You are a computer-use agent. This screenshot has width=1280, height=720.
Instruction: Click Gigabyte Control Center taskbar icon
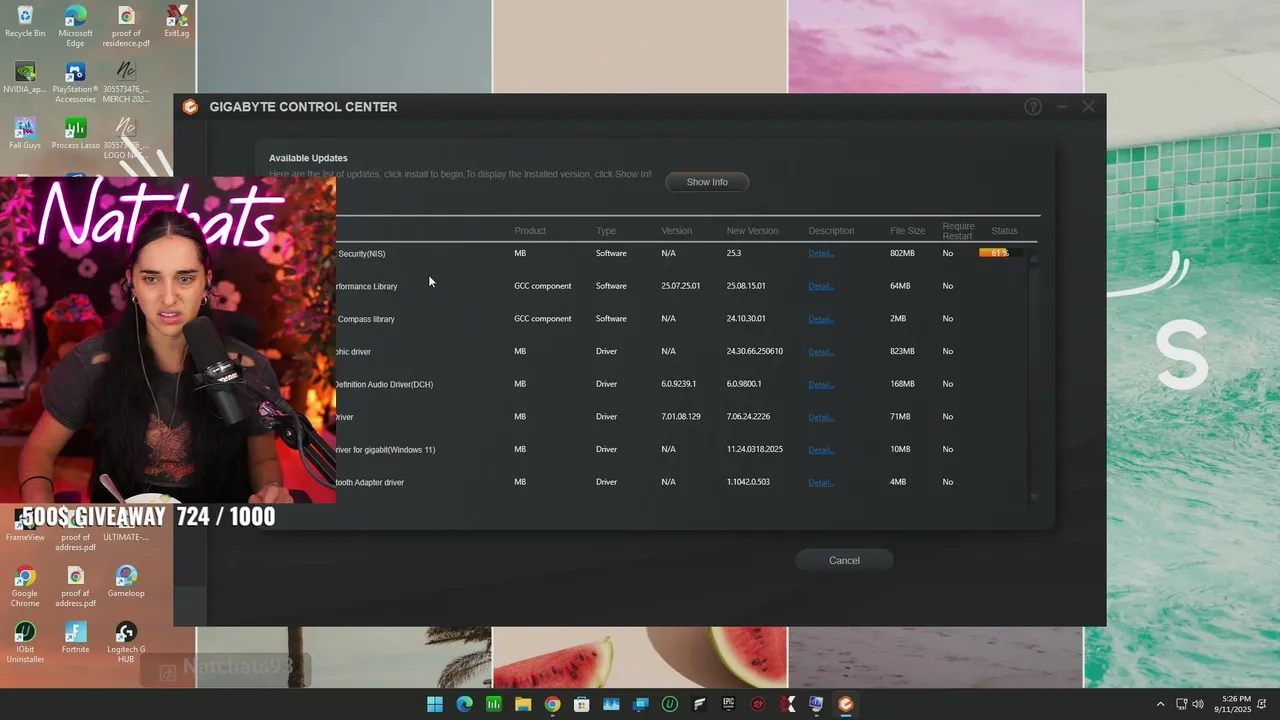click(845, 704)
